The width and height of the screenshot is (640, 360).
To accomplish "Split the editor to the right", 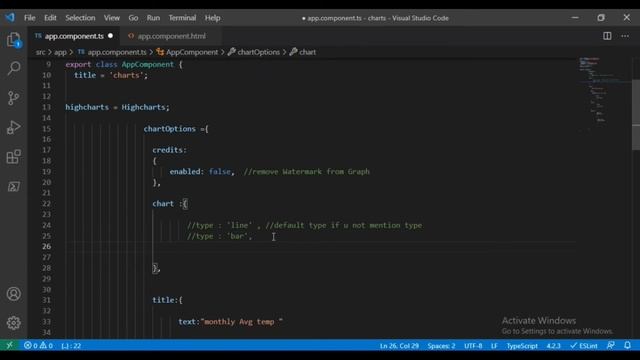I will (x=607, y=36).
